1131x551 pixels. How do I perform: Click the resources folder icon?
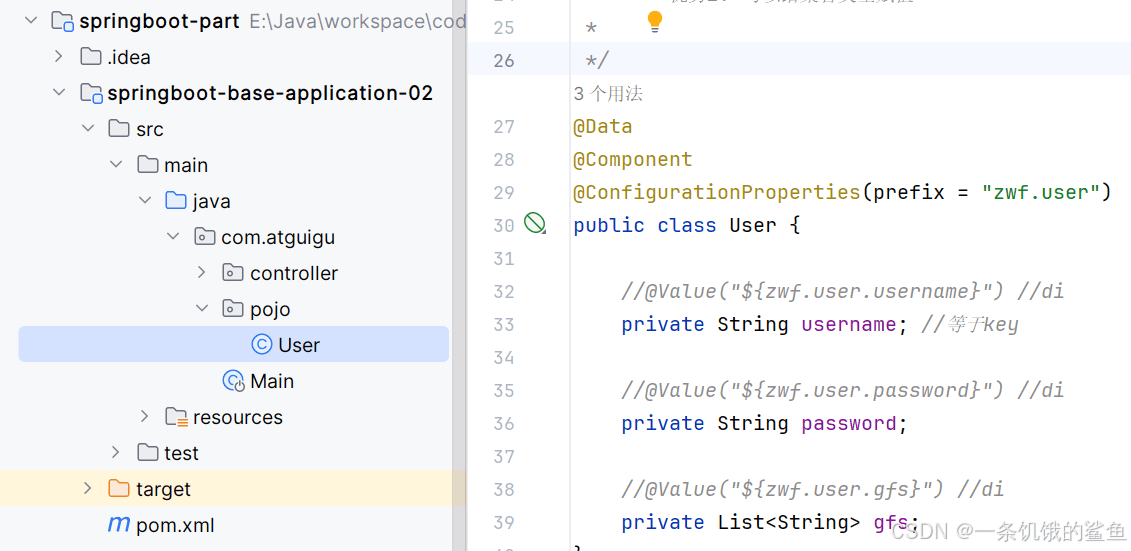click(175, 417)
